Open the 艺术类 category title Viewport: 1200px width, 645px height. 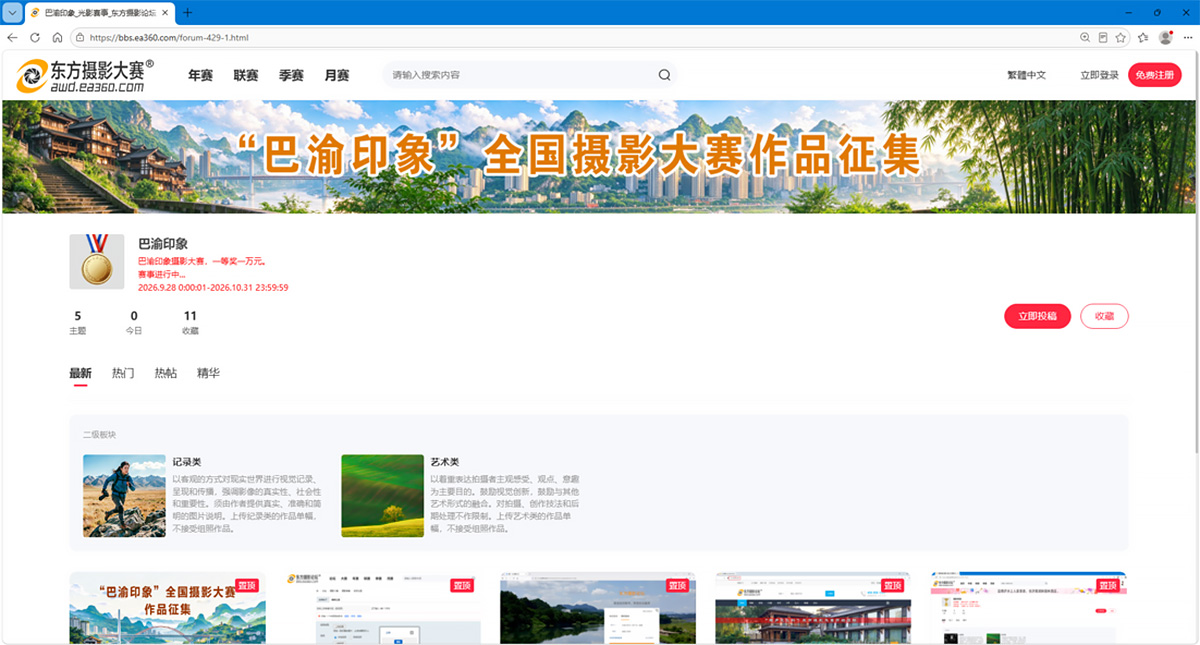tap(444, 462)
